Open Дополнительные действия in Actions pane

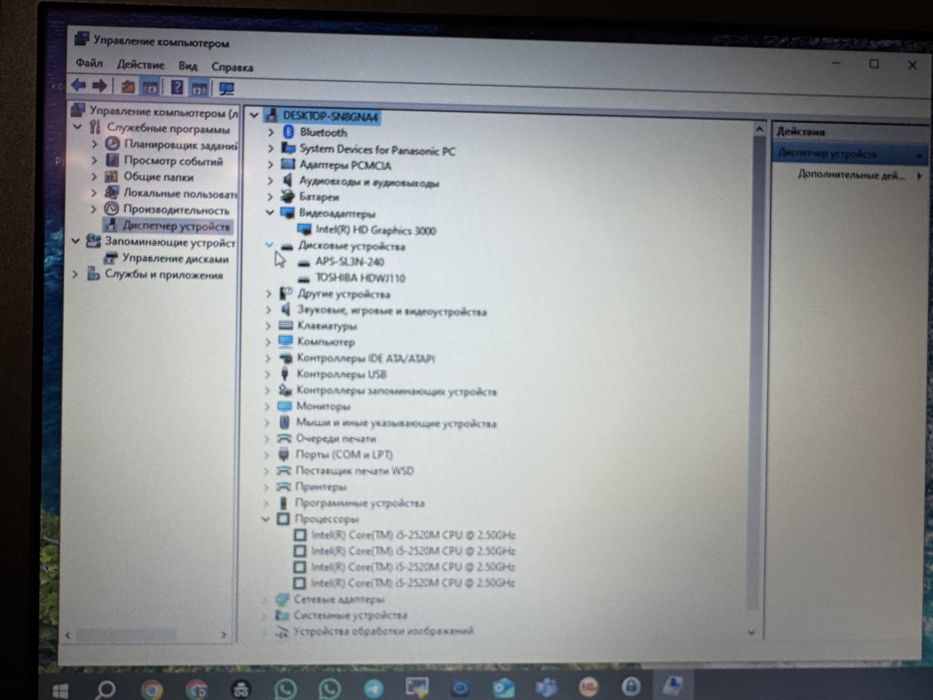click(851, 175)
